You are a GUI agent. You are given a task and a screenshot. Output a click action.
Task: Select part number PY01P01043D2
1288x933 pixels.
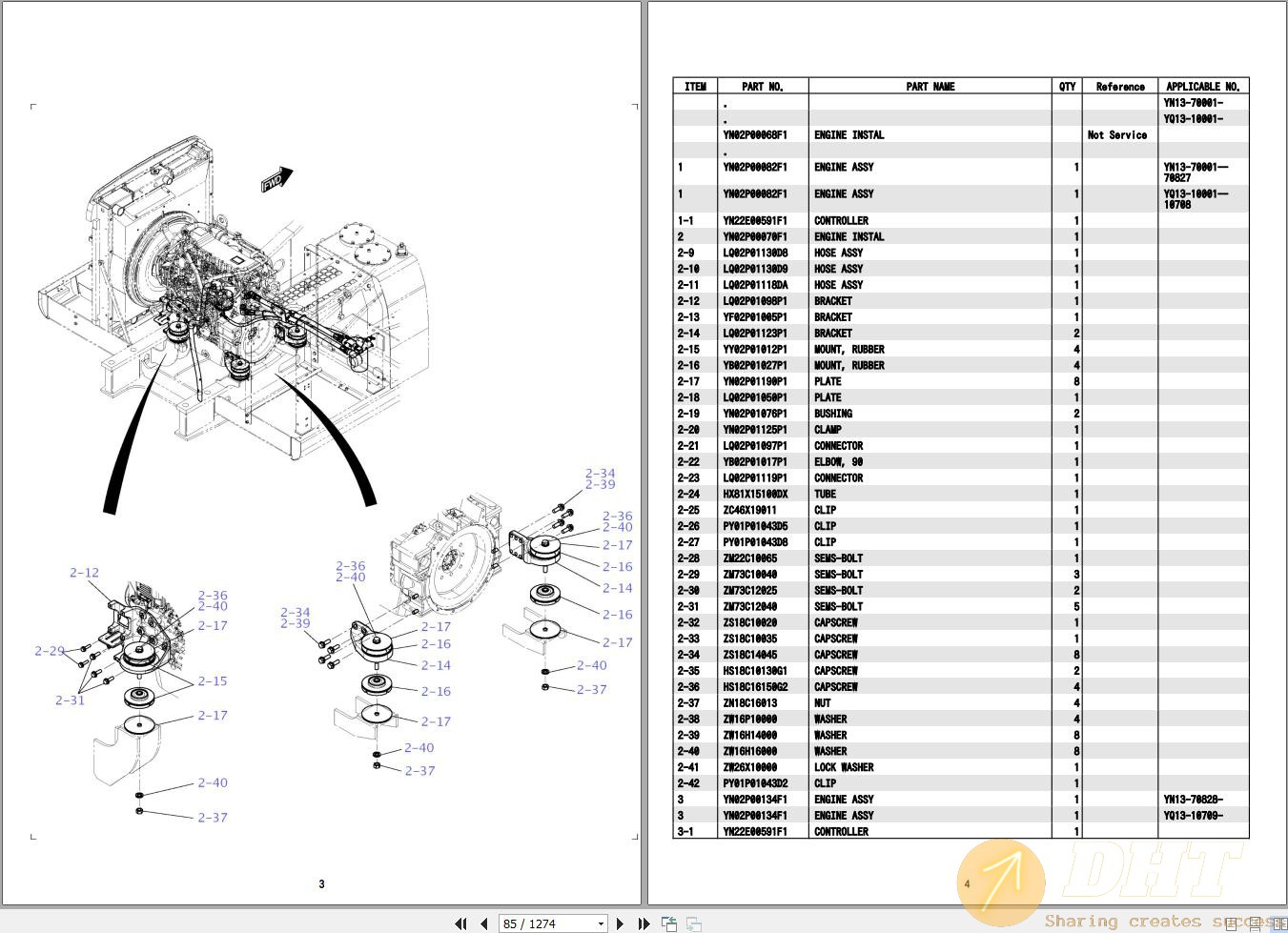pyautogui.click(x=755, y=783)
